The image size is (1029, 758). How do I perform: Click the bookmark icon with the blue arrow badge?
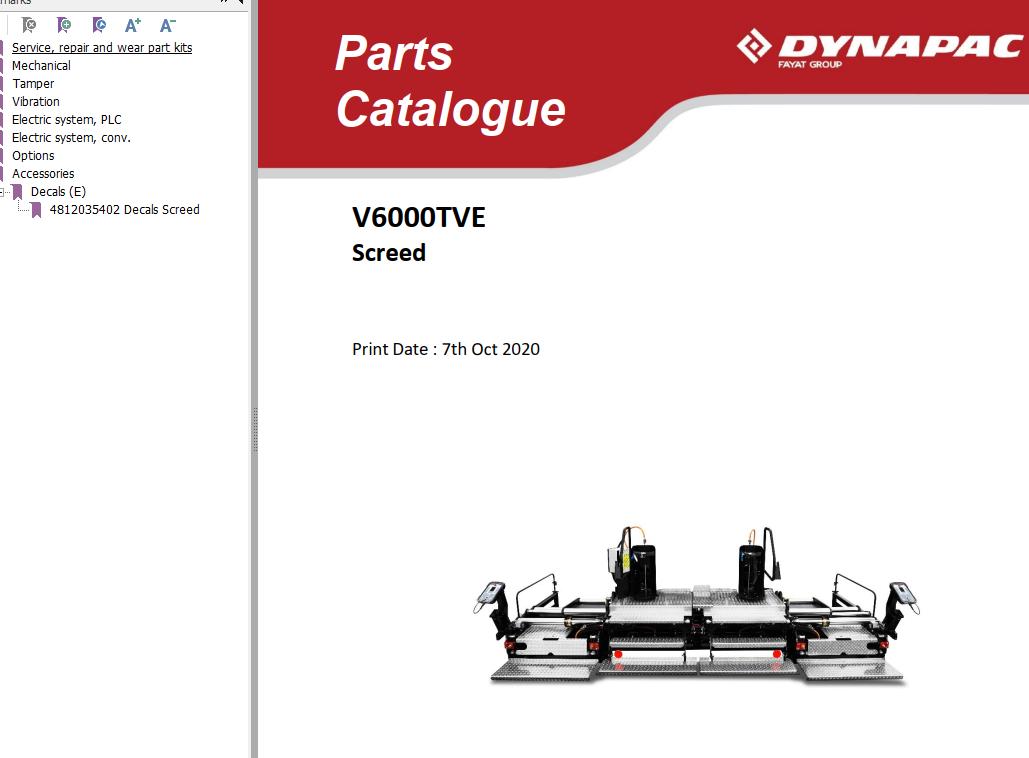coord(99,26)
